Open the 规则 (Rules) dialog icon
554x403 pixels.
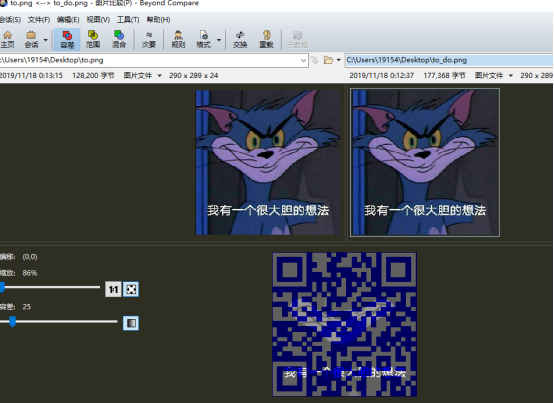coord(178,39)
